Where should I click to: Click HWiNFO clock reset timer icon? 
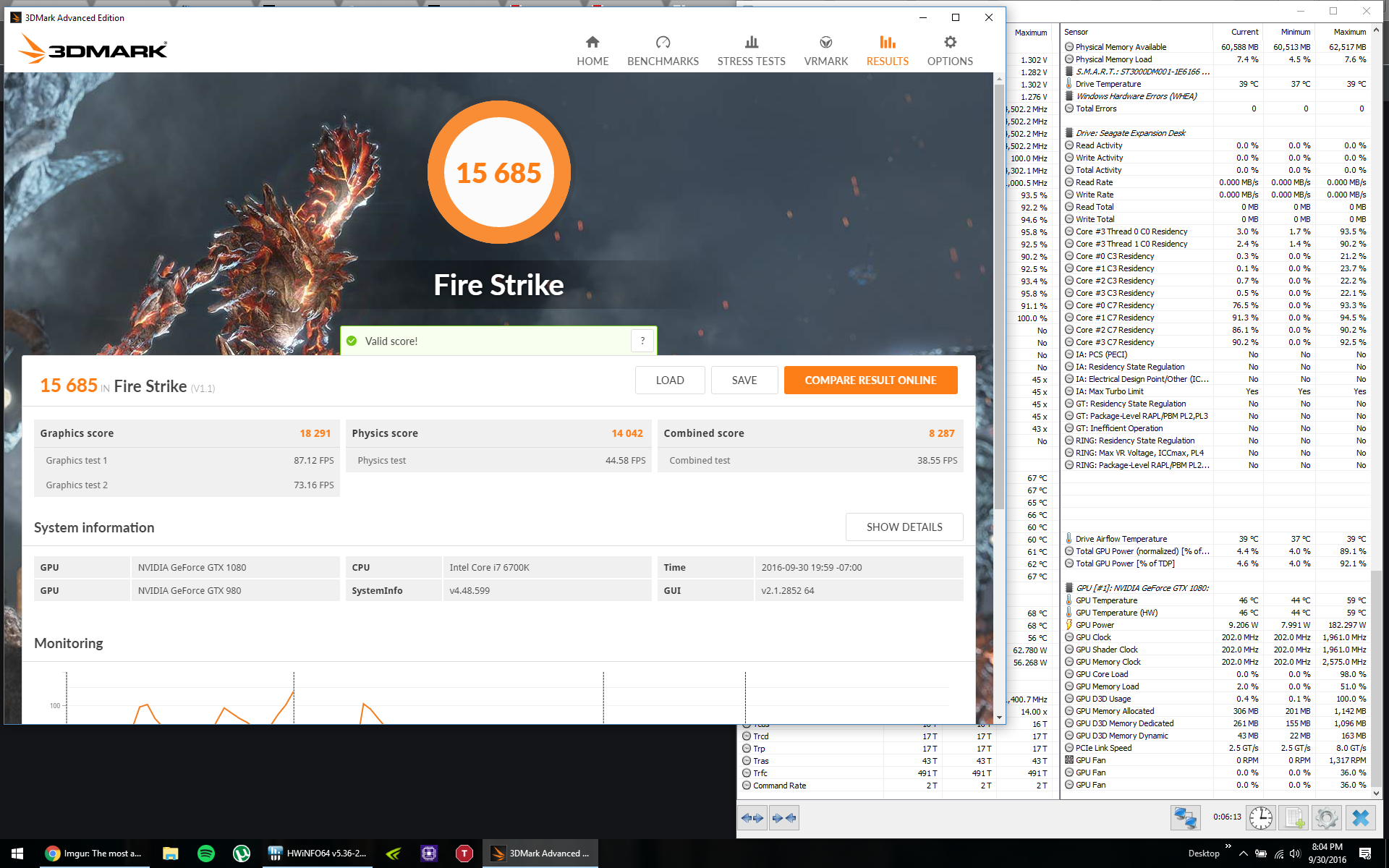pos(1261,818)
